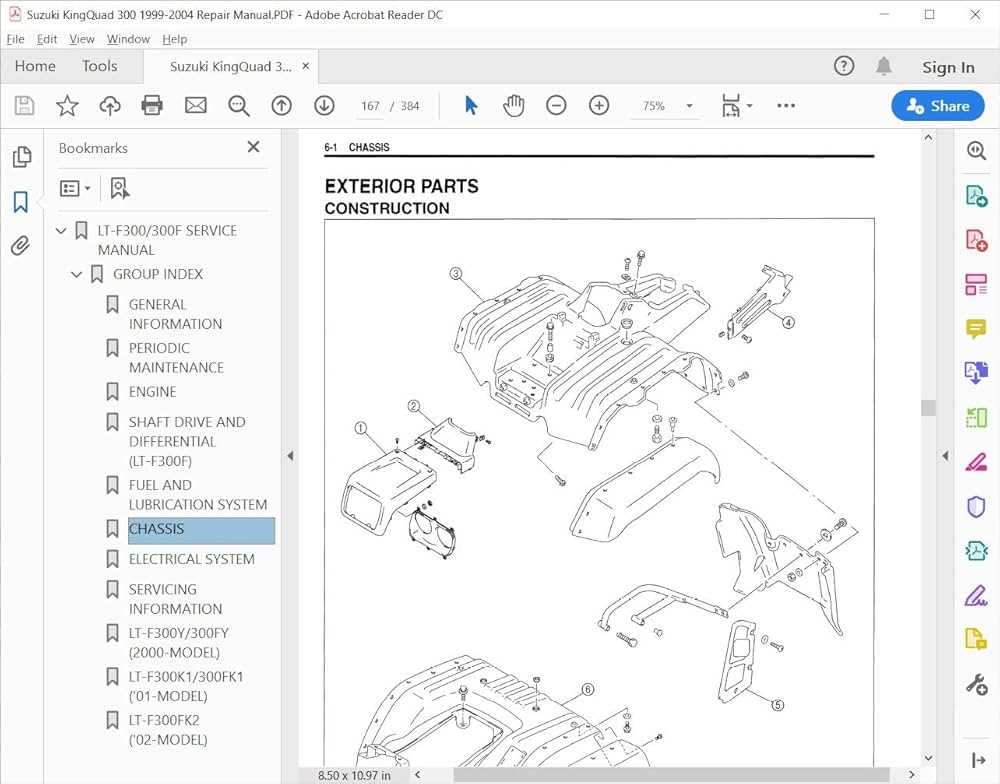Screen dimensions: 1000x784
Task: Close the Suzuki KingQuad document tab
Action: click(305, 66)
